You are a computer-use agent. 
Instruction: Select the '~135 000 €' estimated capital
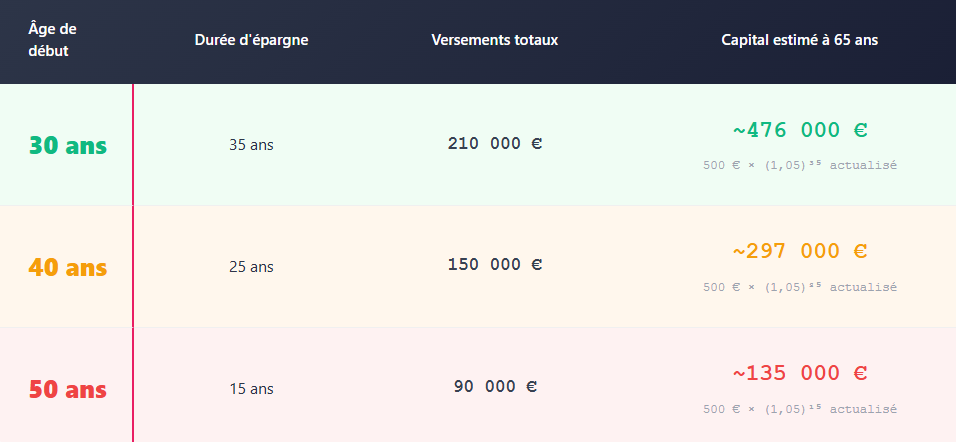(x=799, y=373)
